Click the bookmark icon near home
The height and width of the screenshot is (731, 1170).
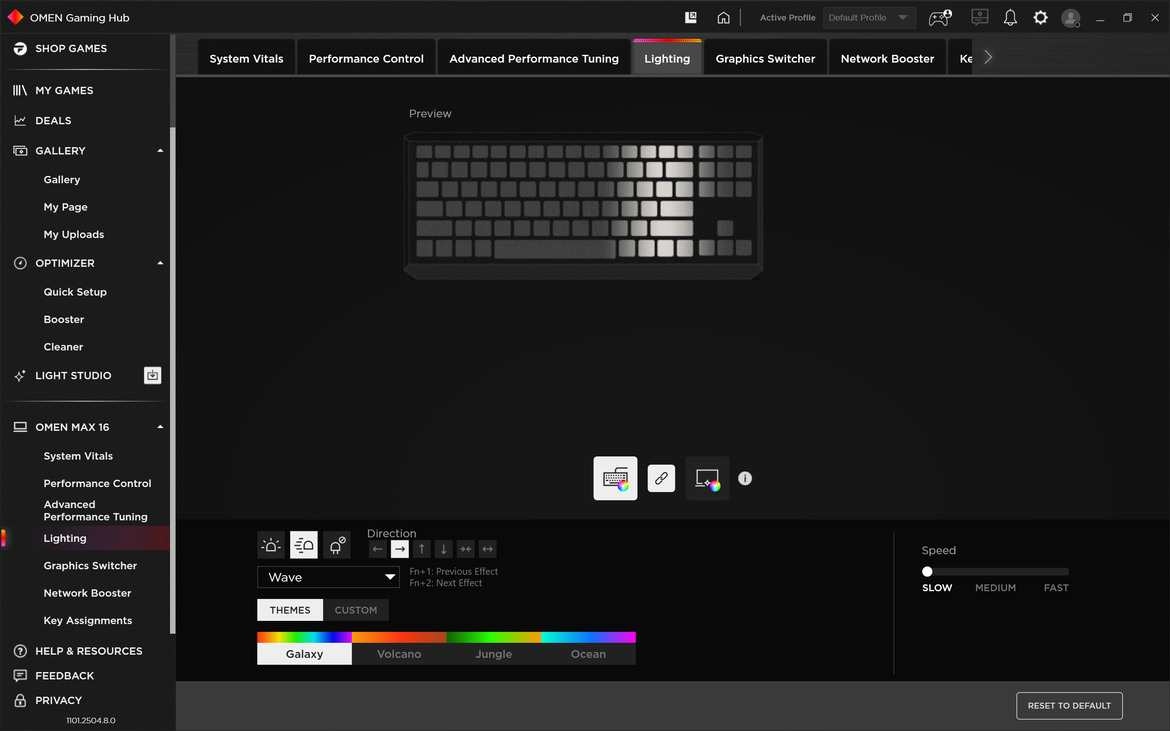click(691, 17)
